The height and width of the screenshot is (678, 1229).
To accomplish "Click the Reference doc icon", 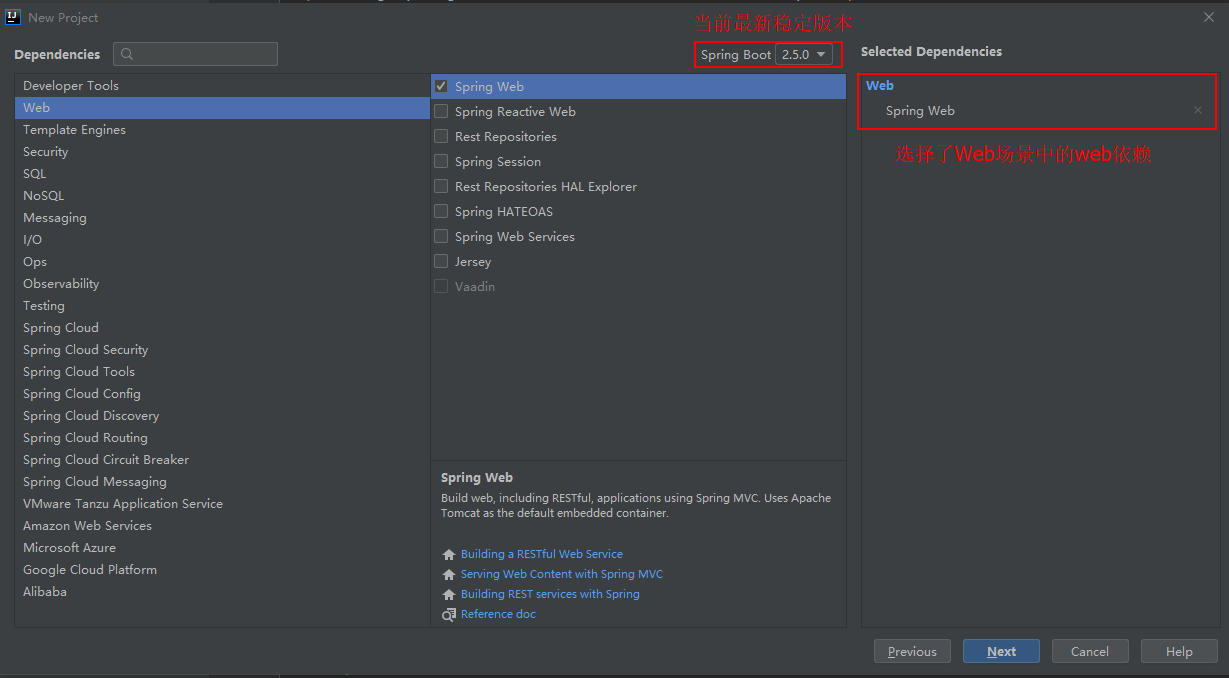I will pos(449,614).
